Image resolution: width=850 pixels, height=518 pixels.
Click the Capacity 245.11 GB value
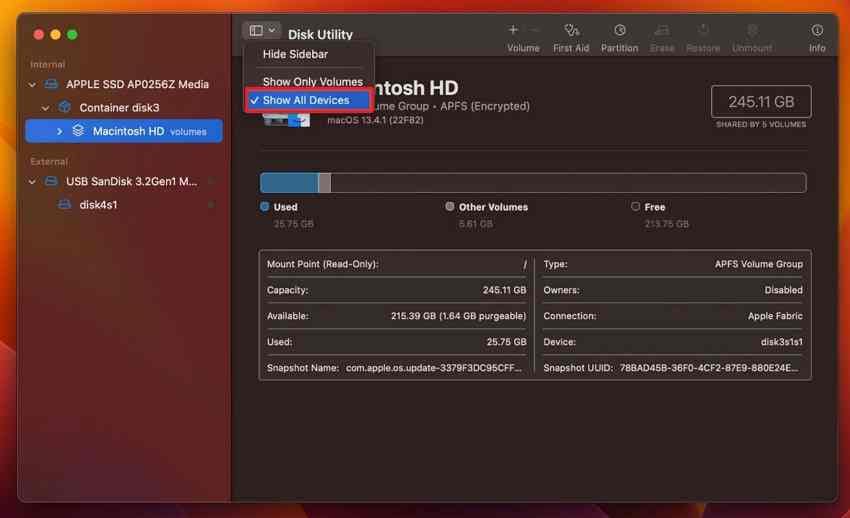point(504,290)
